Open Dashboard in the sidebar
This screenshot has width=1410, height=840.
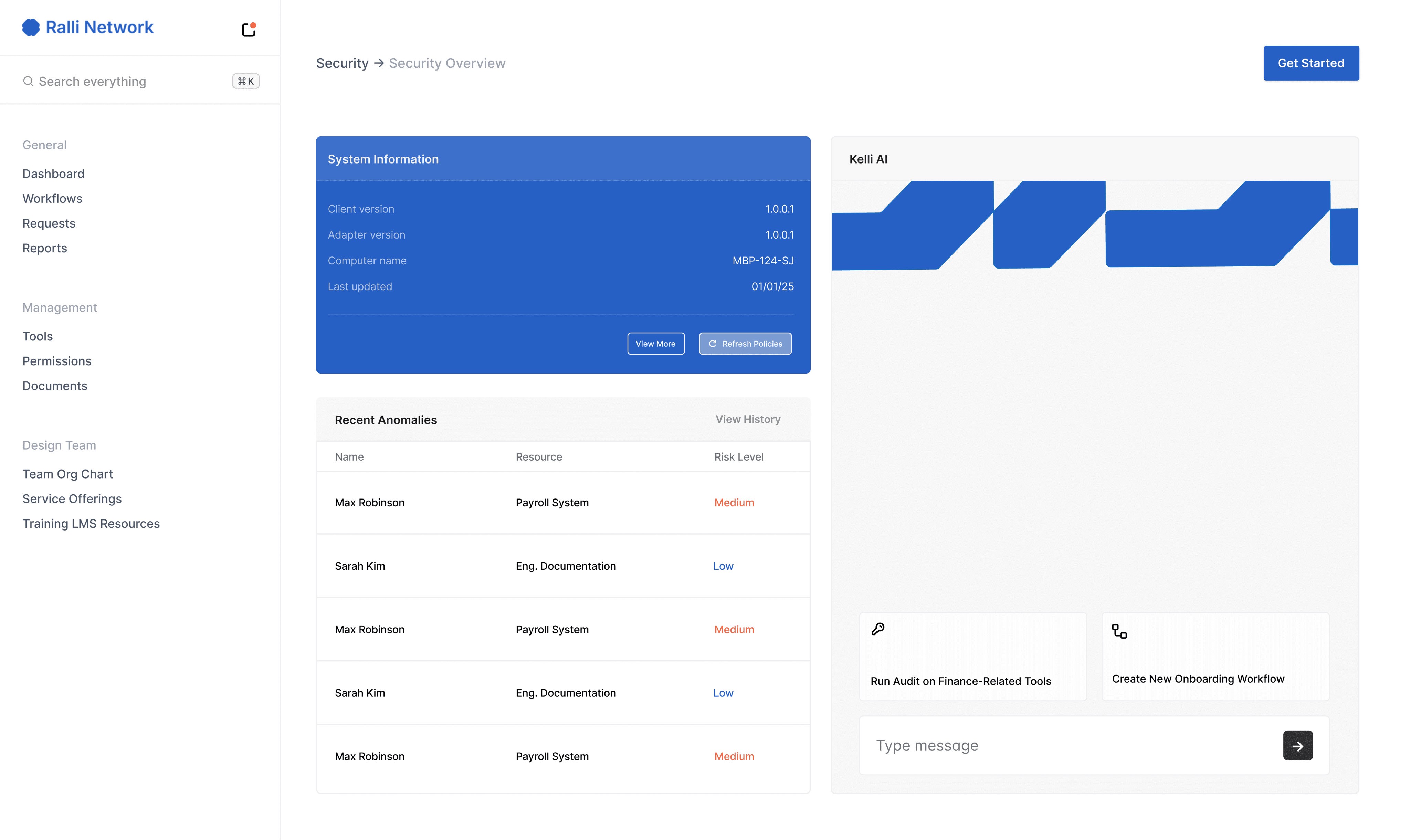[x=53, y=174]
